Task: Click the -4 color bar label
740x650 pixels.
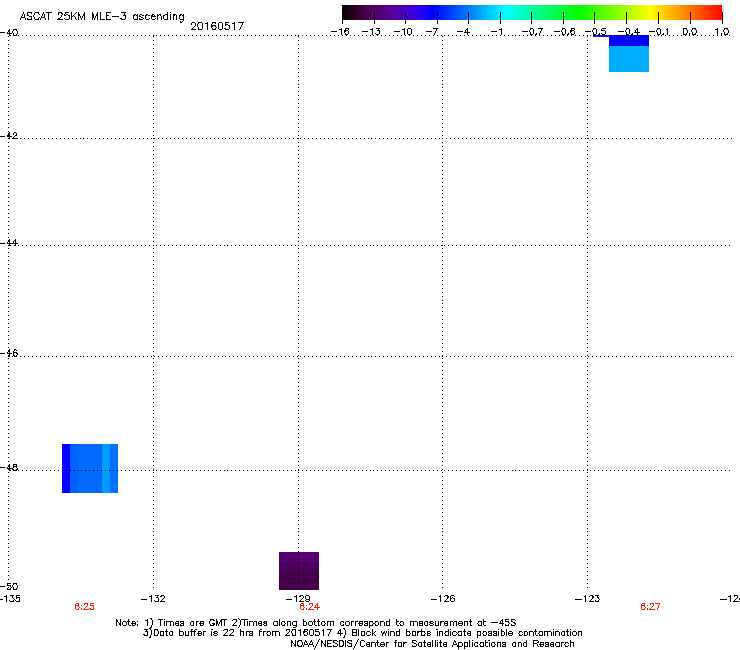Action: coord(463,32)
